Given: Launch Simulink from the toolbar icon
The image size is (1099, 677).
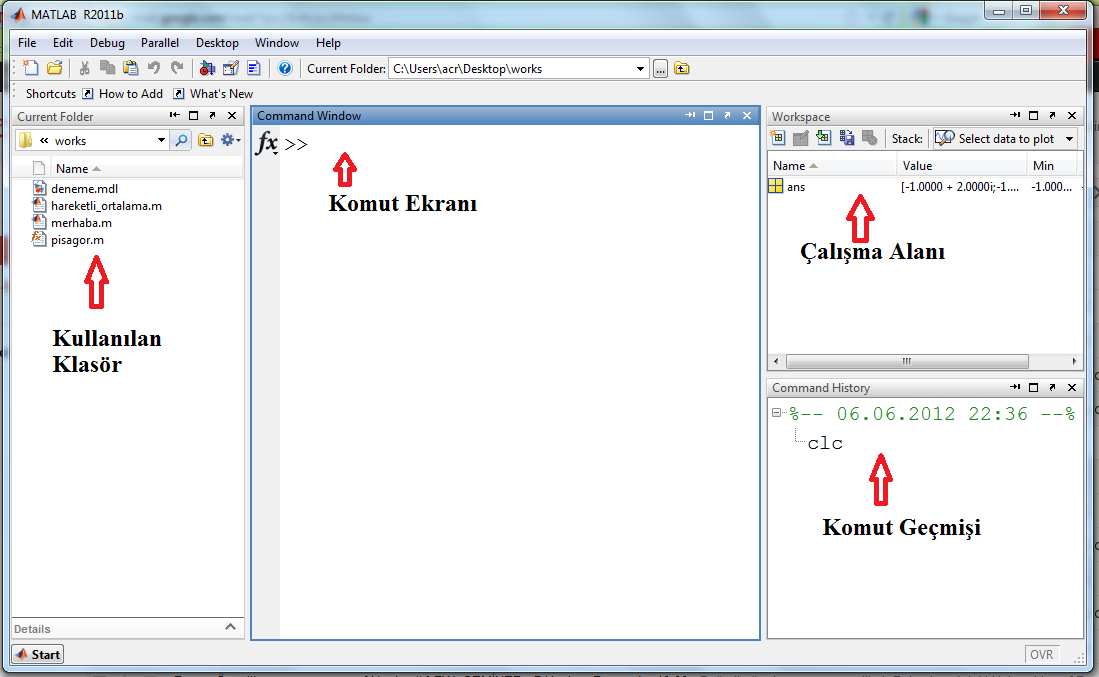Looking at the screenshot, I should click(x=207, y=68).
